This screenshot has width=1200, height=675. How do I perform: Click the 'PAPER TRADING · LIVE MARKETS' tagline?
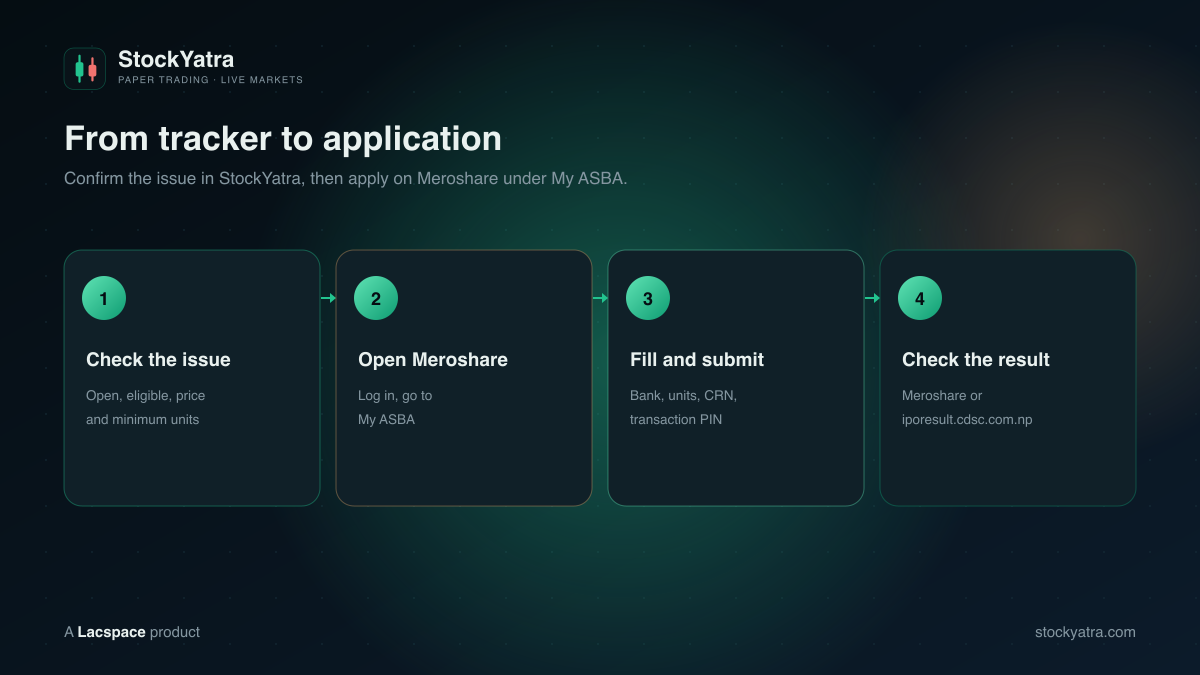click(x=210, y=80)
